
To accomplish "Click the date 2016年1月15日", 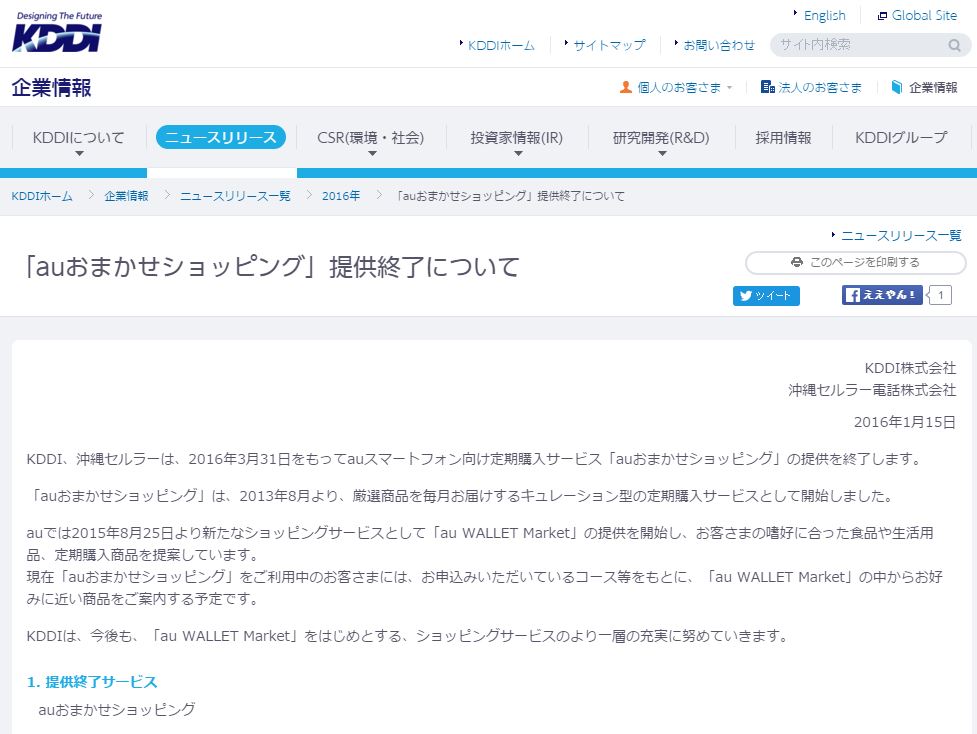I will point(904,422).
